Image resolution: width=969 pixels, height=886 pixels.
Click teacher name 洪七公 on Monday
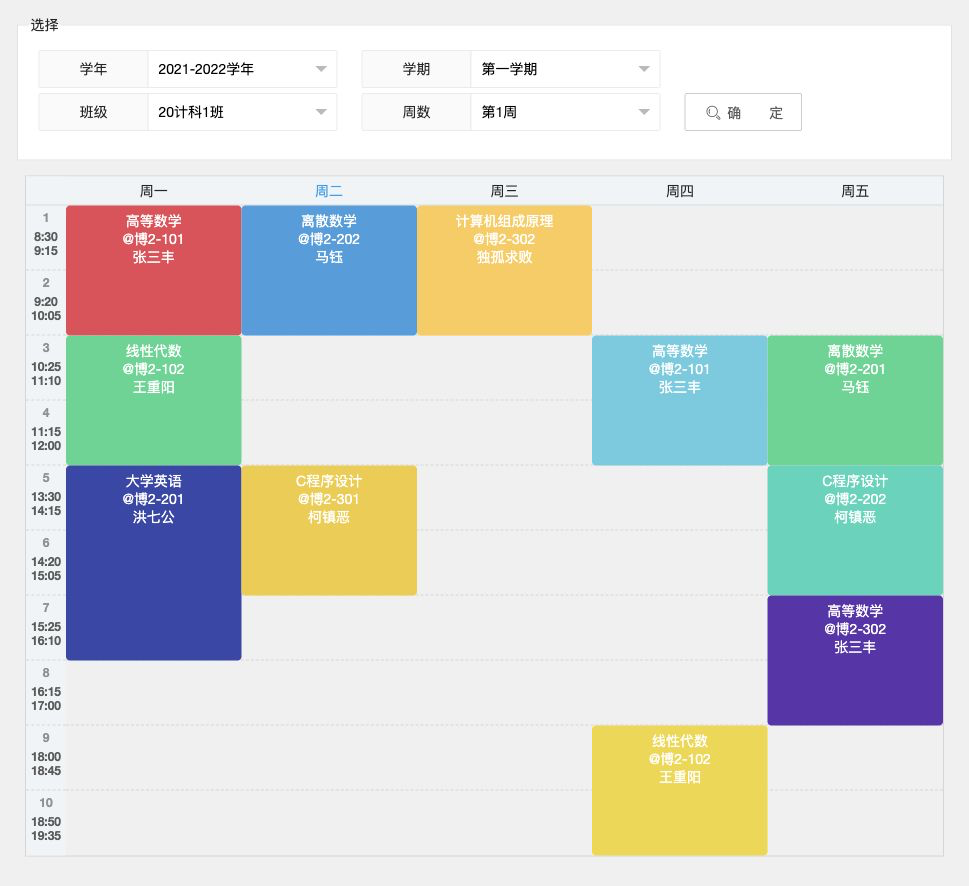(x=153, y=517)
